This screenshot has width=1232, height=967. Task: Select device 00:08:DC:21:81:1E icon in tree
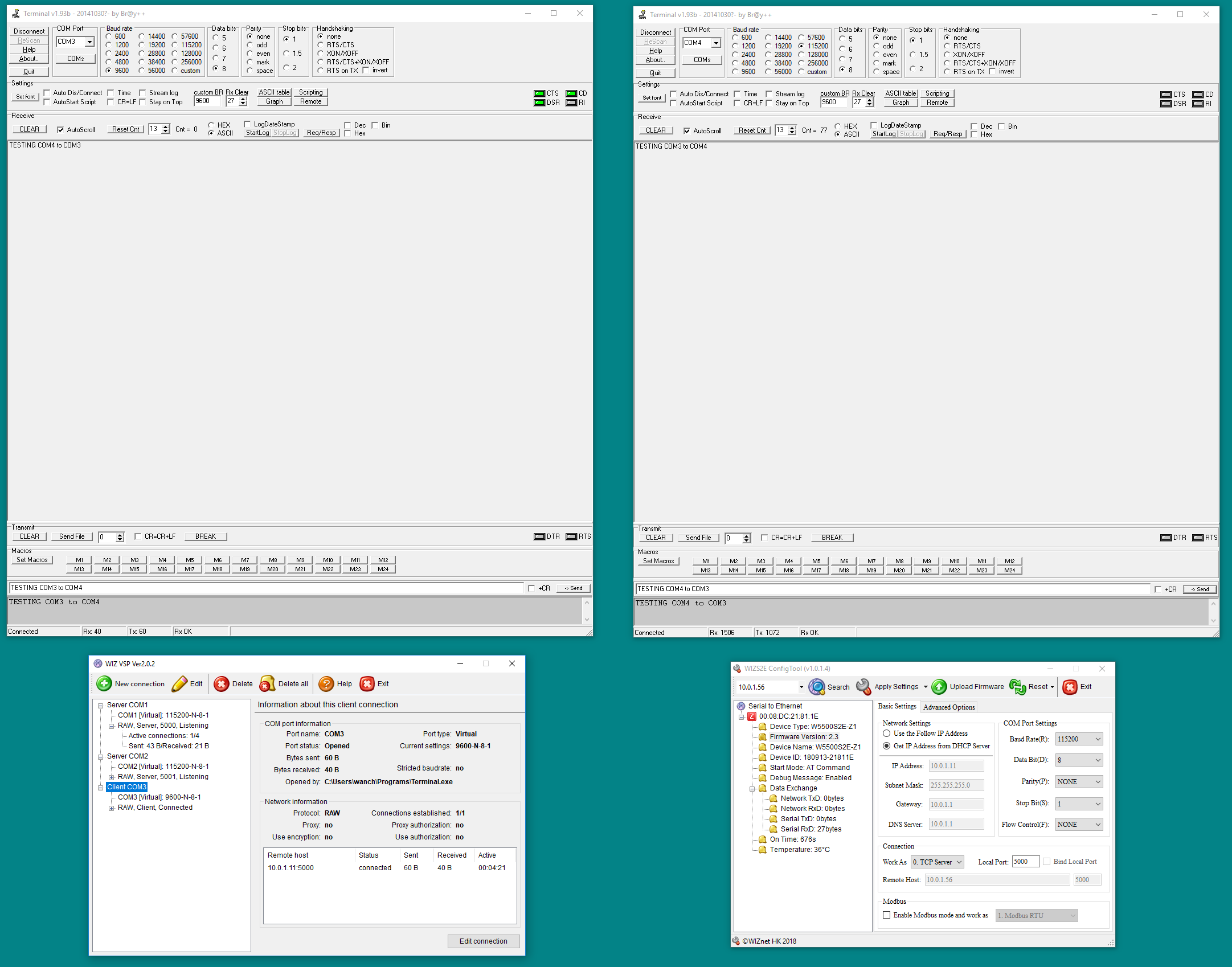tap(752, 716)
